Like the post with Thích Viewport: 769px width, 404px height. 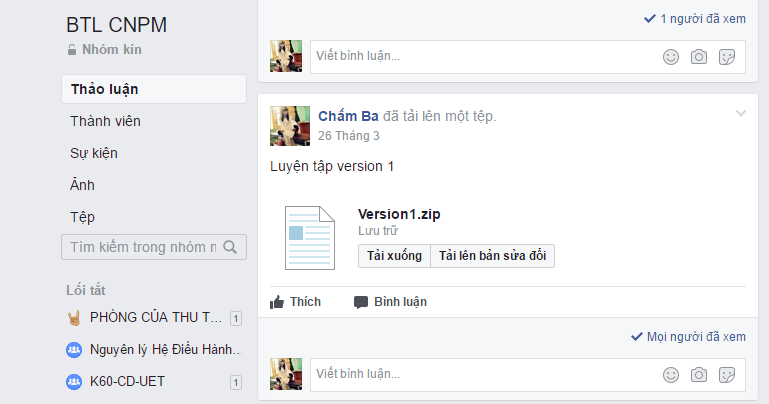pos(296,302)
